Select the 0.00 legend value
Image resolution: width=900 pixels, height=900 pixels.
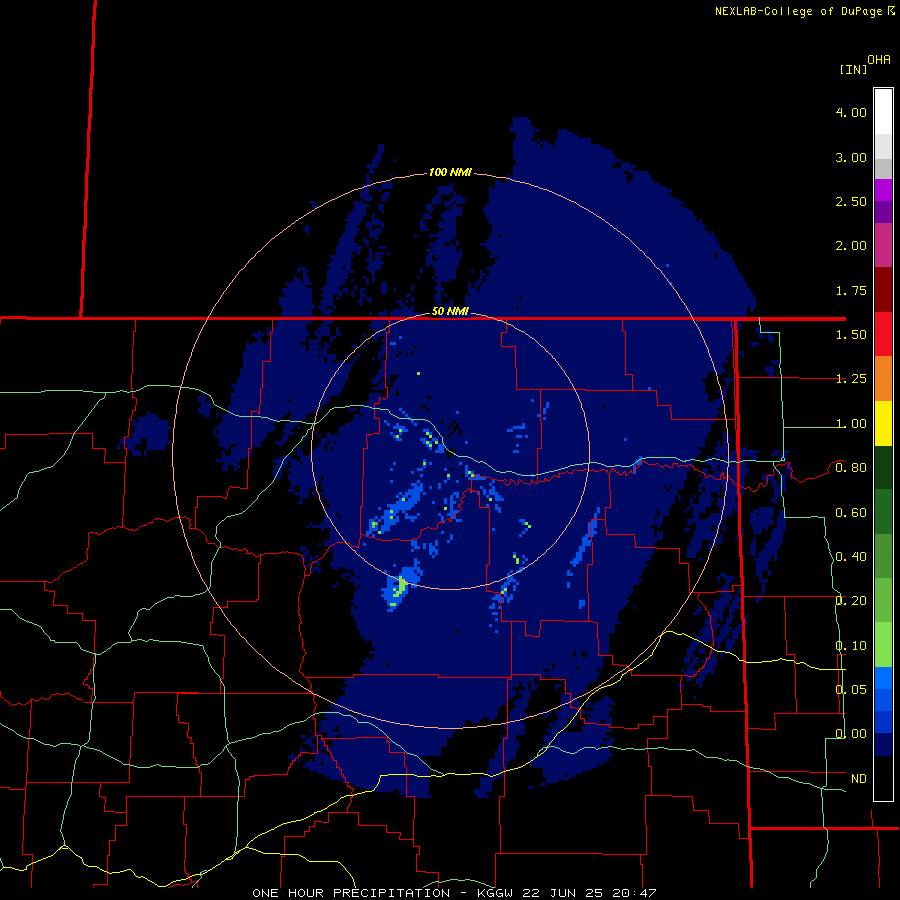[851, 734]
